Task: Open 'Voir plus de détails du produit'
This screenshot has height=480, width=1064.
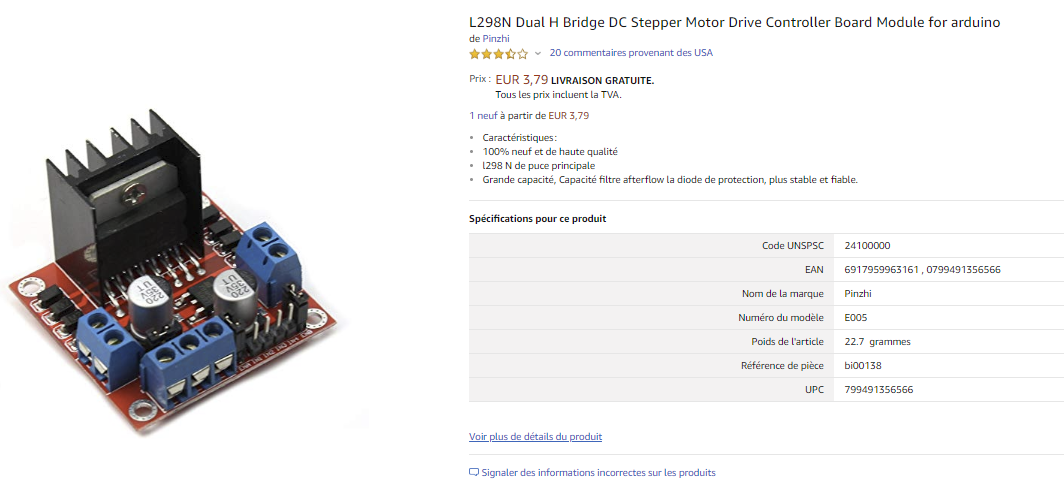Action: tap(535, 437)
